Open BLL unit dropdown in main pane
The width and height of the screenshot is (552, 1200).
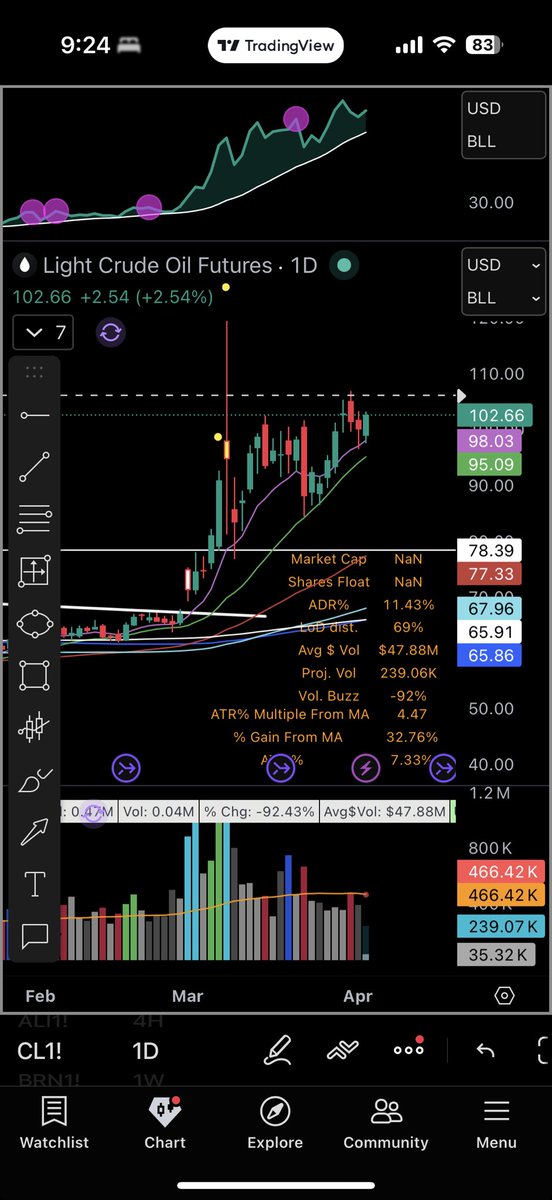[x=503, y=298]
